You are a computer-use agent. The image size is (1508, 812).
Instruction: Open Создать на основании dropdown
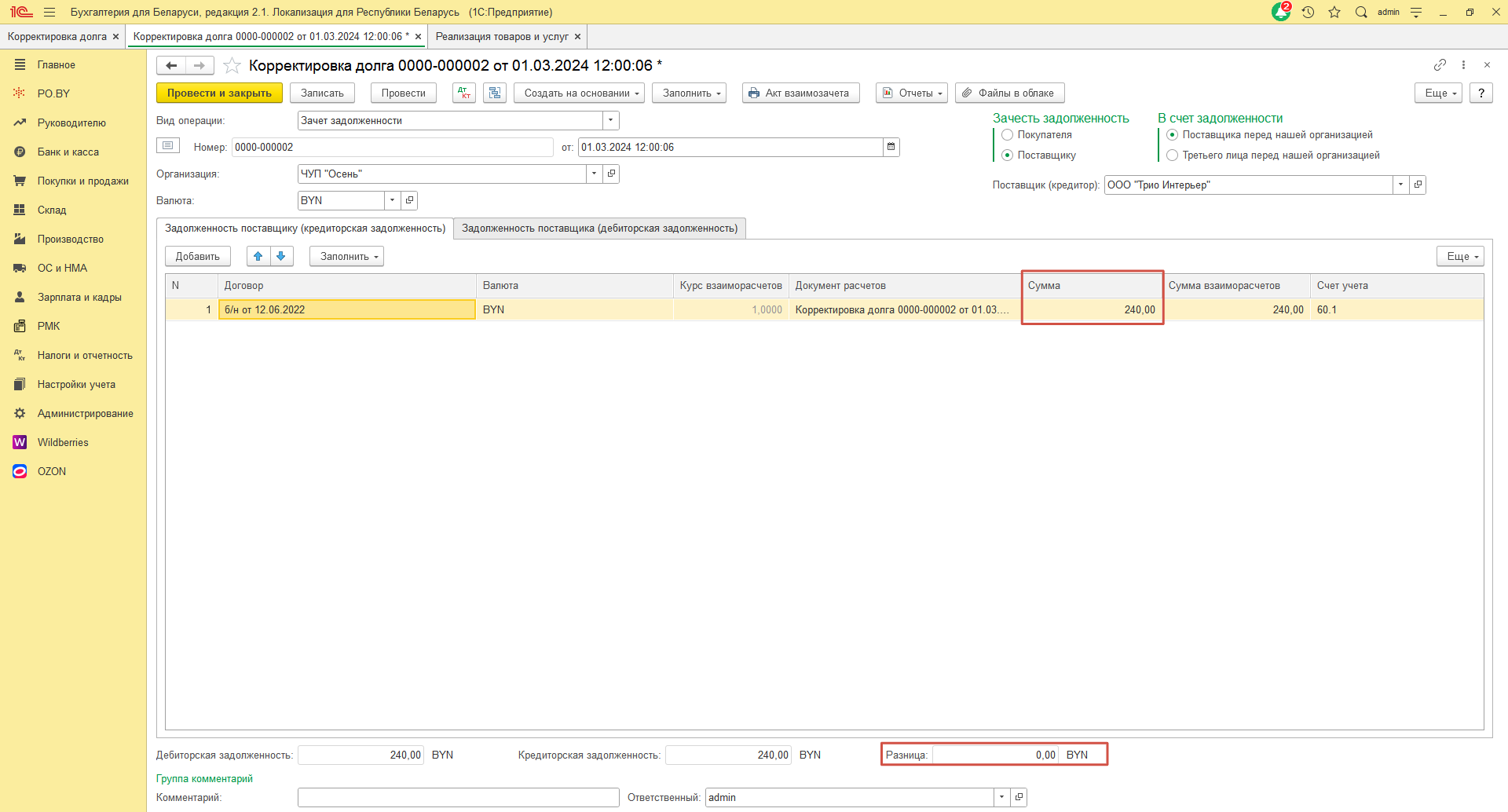click(x=580, y=93)
